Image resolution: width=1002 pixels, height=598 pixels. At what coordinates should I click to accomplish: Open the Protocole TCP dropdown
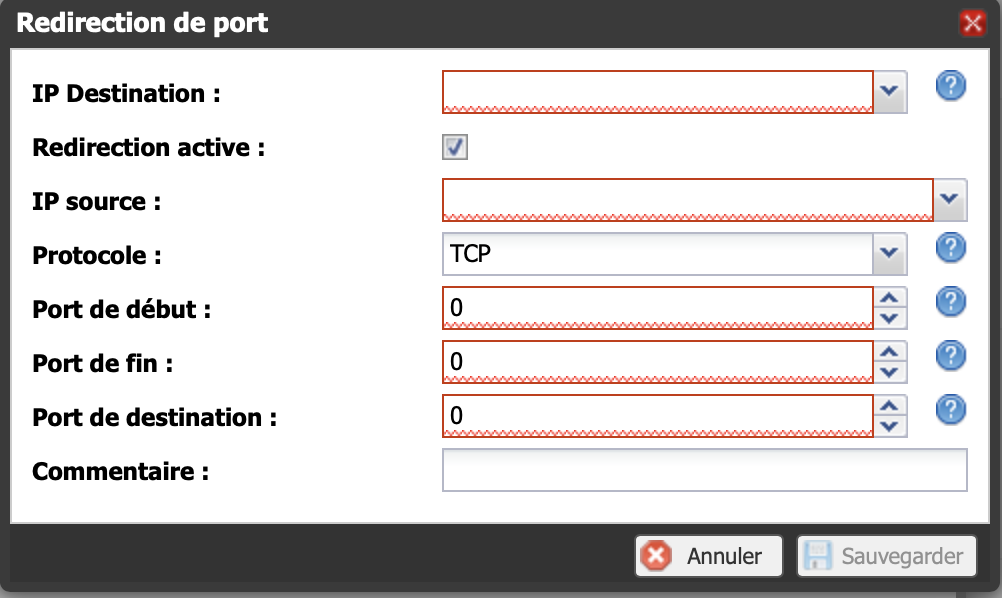pos(890,254)
